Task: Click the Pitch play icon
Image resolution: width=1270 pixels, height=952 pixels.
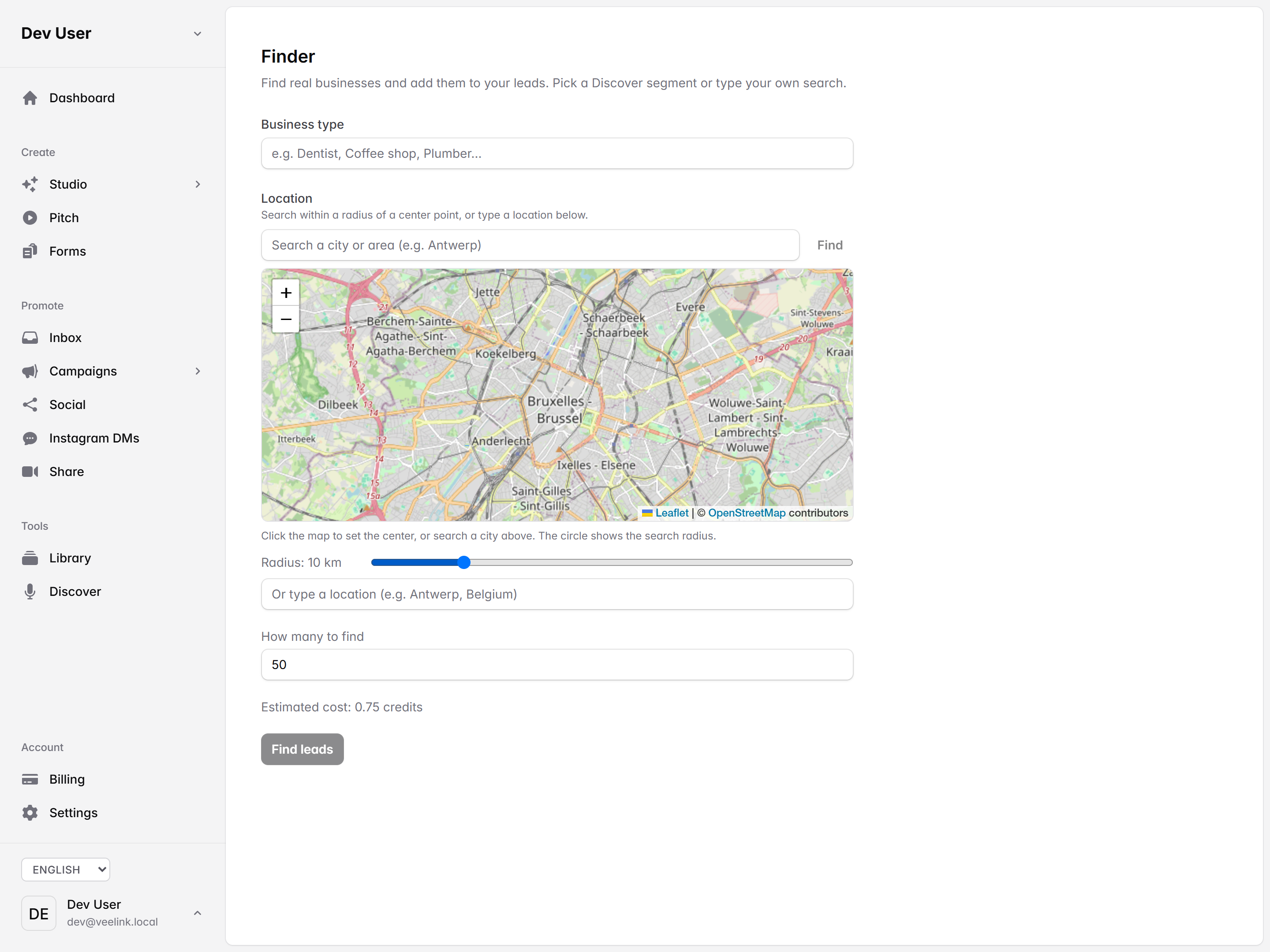Action: tap(30, 218)
